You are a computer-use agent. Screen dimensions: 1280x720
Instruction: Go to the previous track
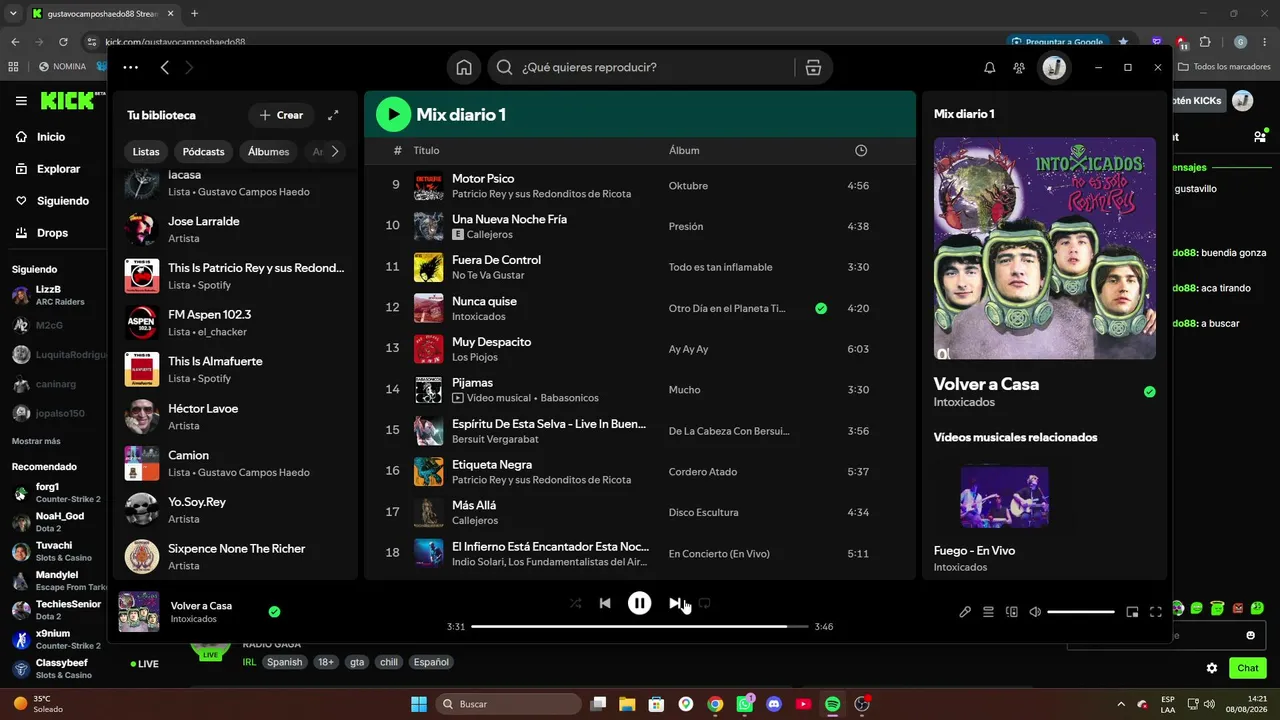(x=604, y=603)
